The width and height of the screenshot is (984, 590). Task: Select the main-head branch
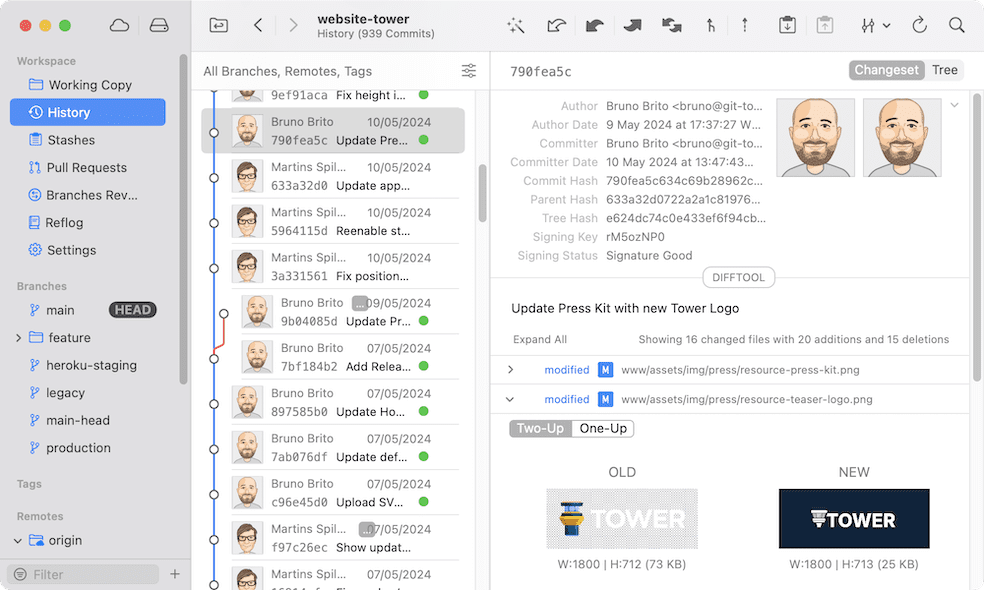(88, 421)
